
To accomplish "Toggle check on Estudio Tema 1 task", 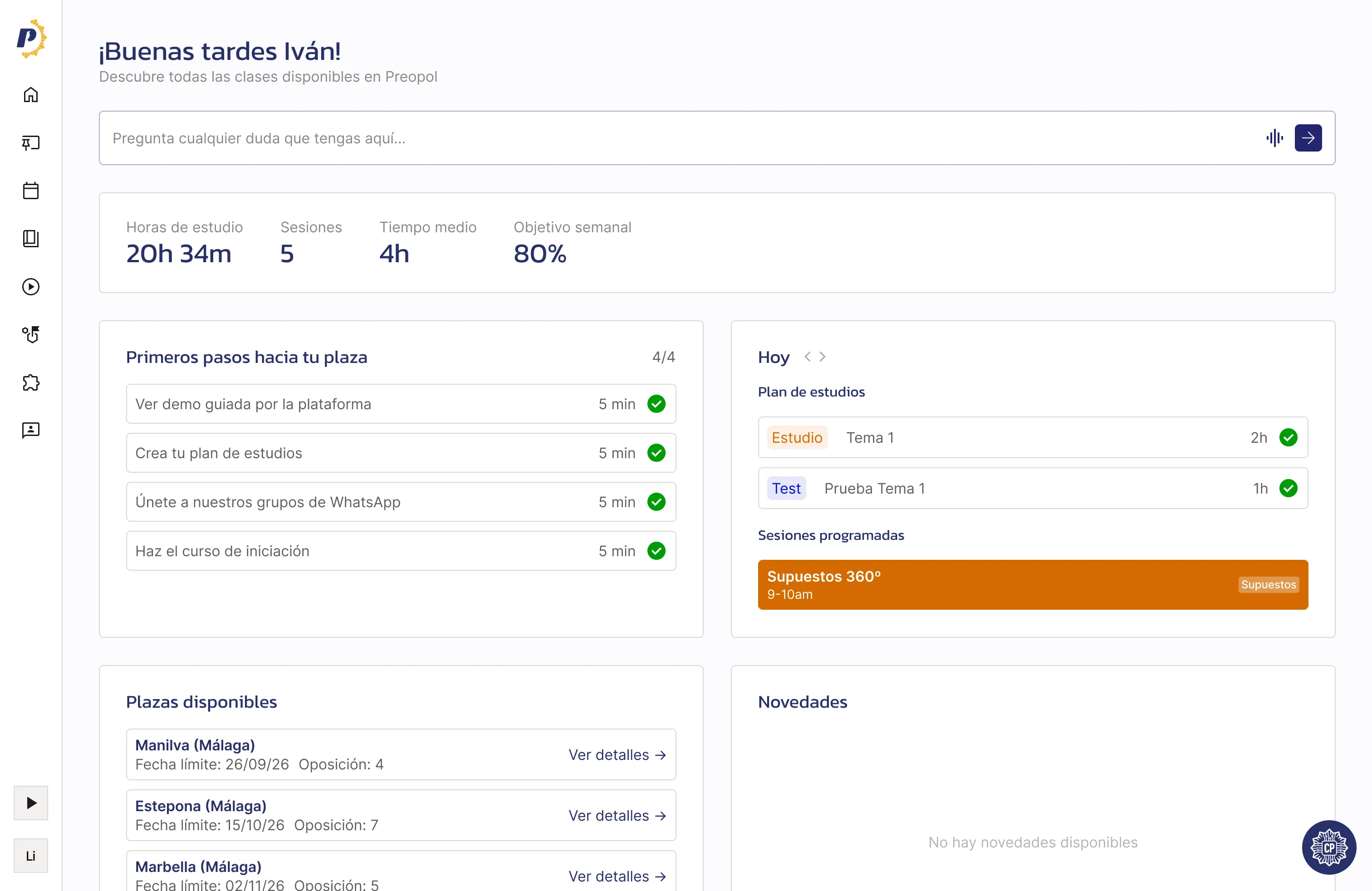I will (x=1288, y=437).
